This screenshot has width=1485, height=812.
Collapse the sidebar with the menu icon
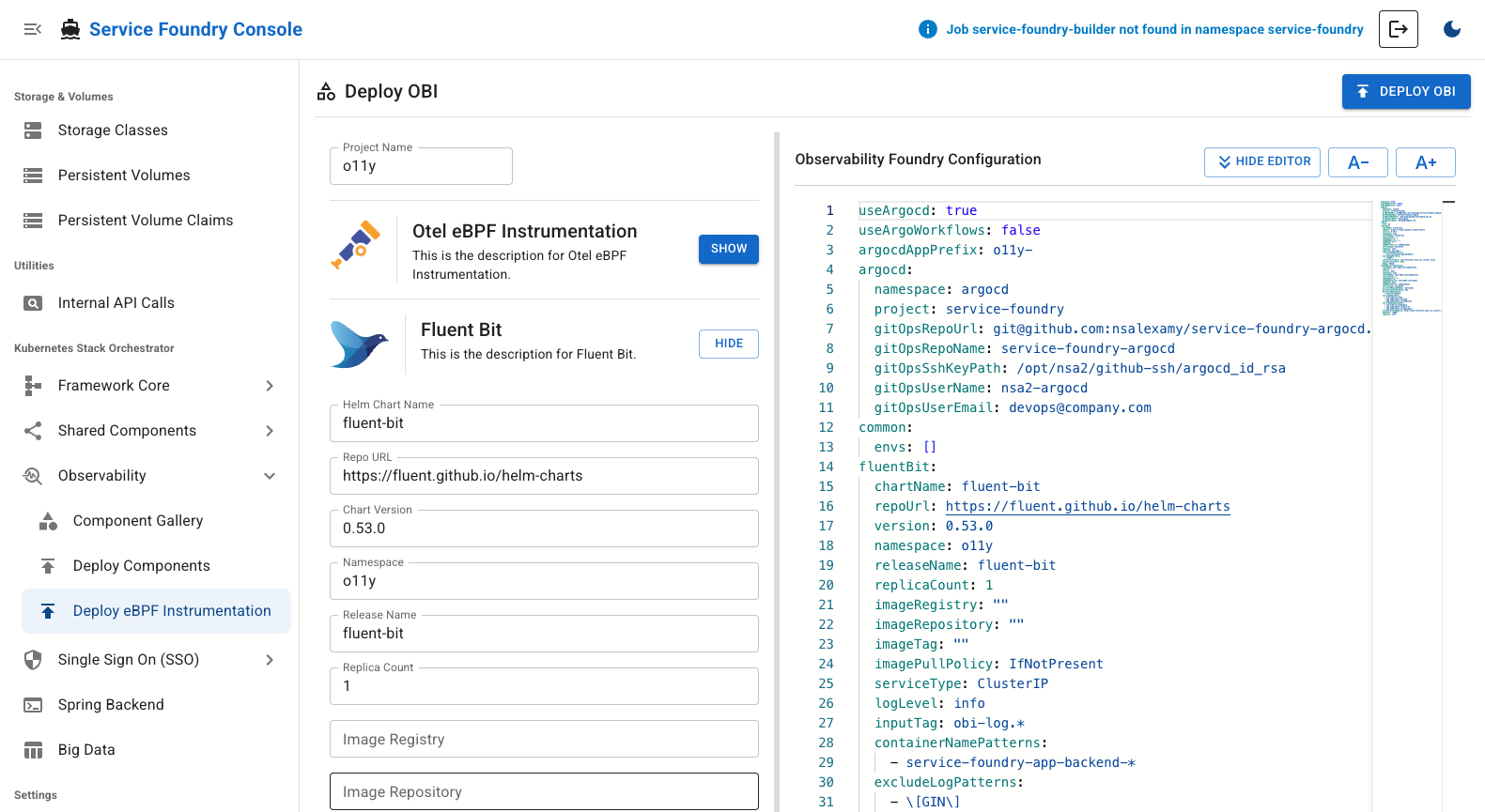point(33,29)
